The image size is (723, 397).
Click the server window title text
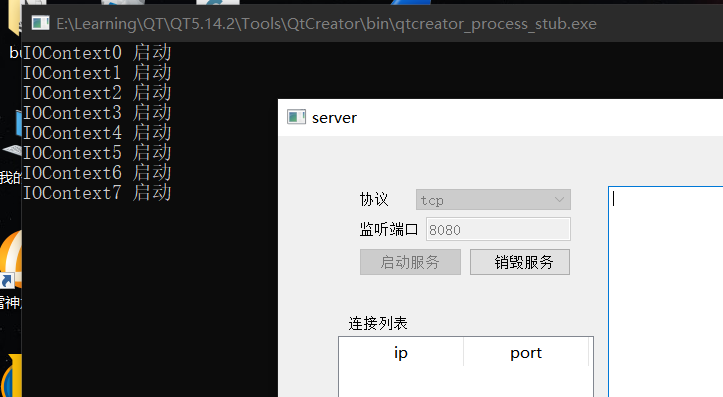(x=334, y=118)
